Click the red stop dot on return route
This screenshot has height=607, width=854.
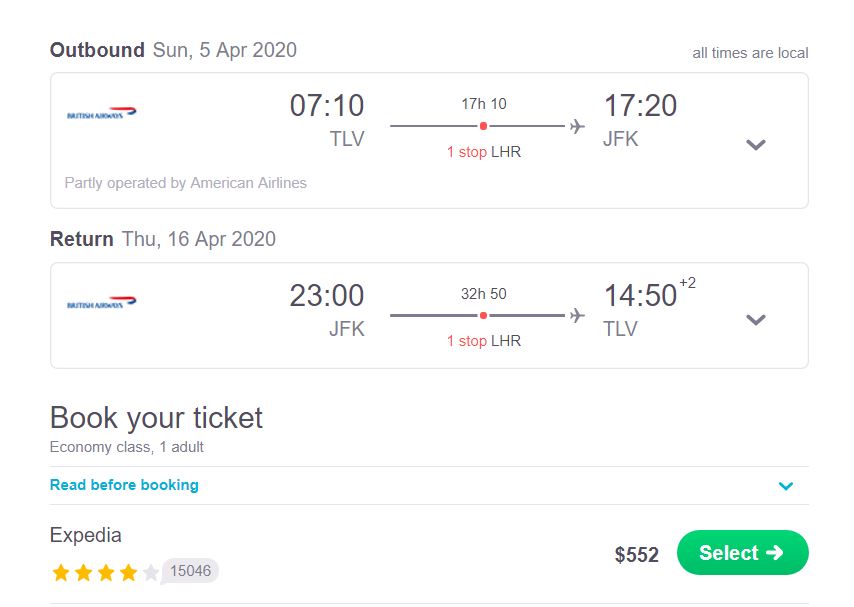pos(483,315)
